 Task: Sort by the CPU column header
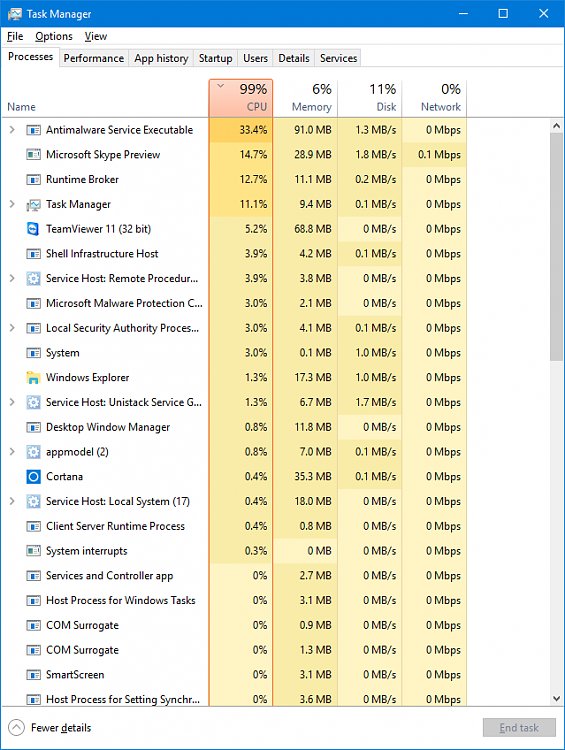coord(241,98)
